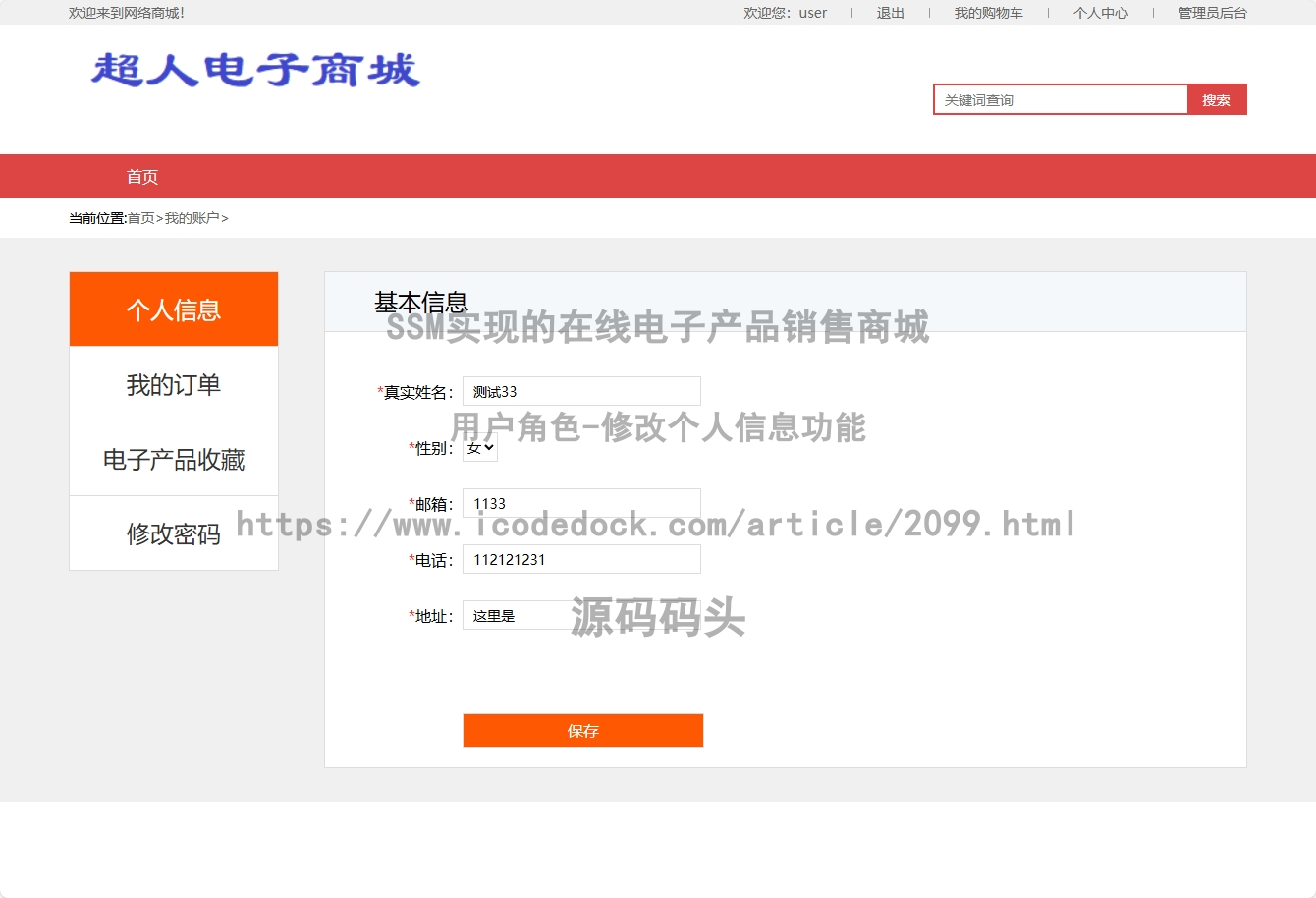Click the 欢迎来到网络商城! greeting text

tap(127, 13)
